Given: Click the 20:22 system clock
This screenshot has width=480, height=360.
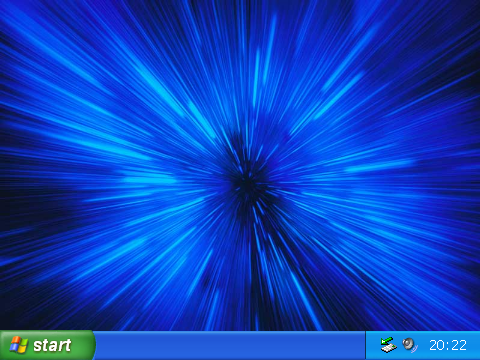Looking at the screenshot, I should (448, 345).
